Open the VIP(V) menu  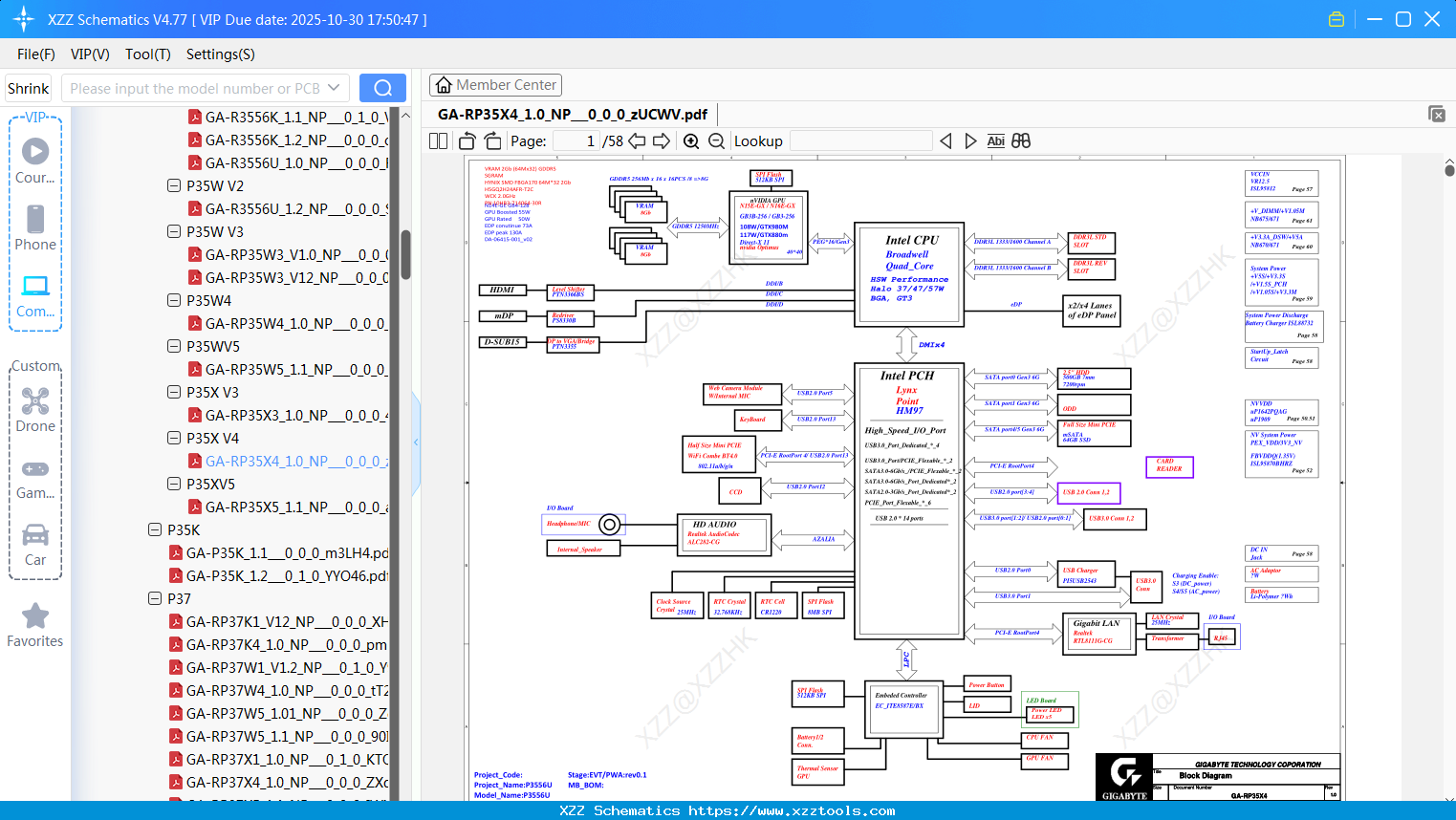pos(90,54)
